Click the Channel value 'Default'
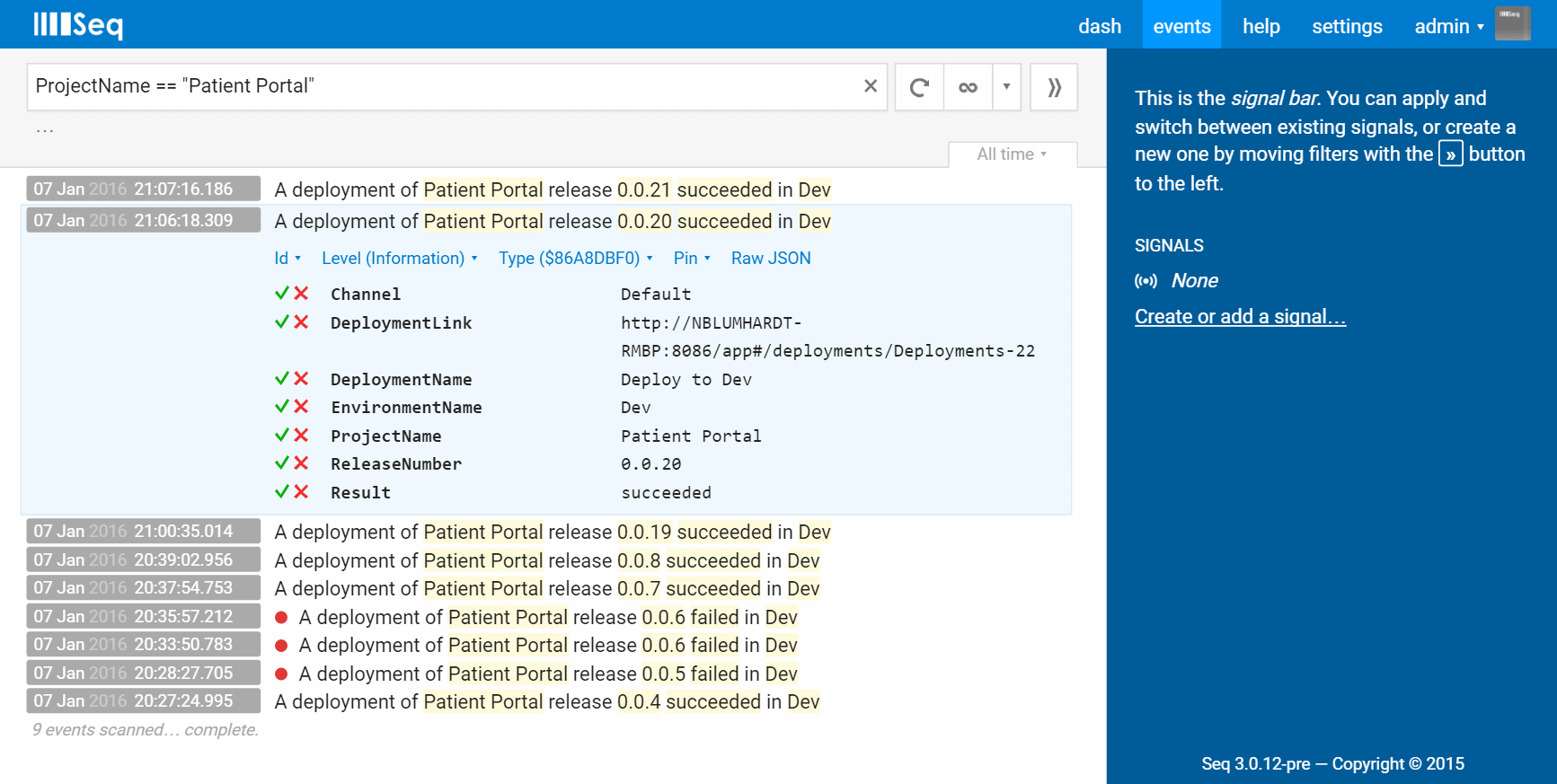 [x=656, y=294]
